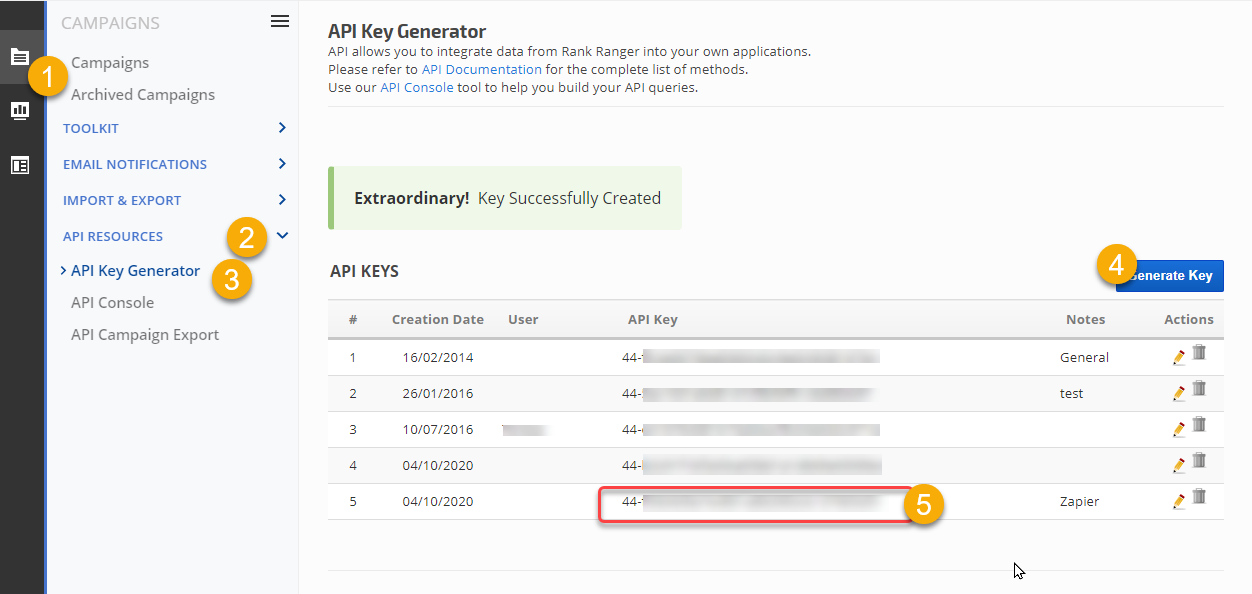Delete the test API key using trash icon
Viewport: 1252px width, 594px height.
[1199, 389]
